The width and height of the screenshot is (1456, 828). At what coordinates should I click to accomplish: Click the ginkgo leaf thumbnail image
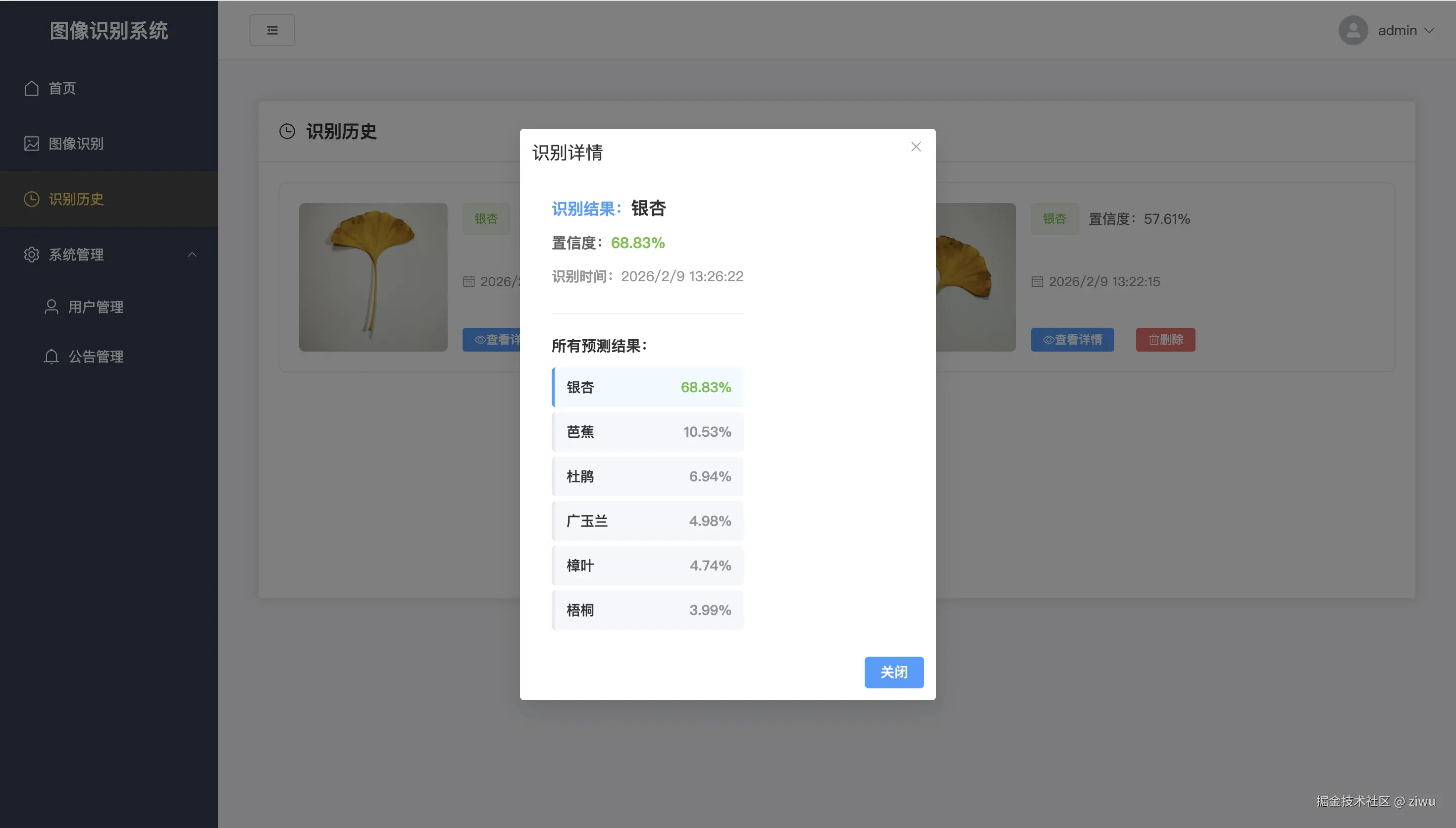click(x=373, y=277)
